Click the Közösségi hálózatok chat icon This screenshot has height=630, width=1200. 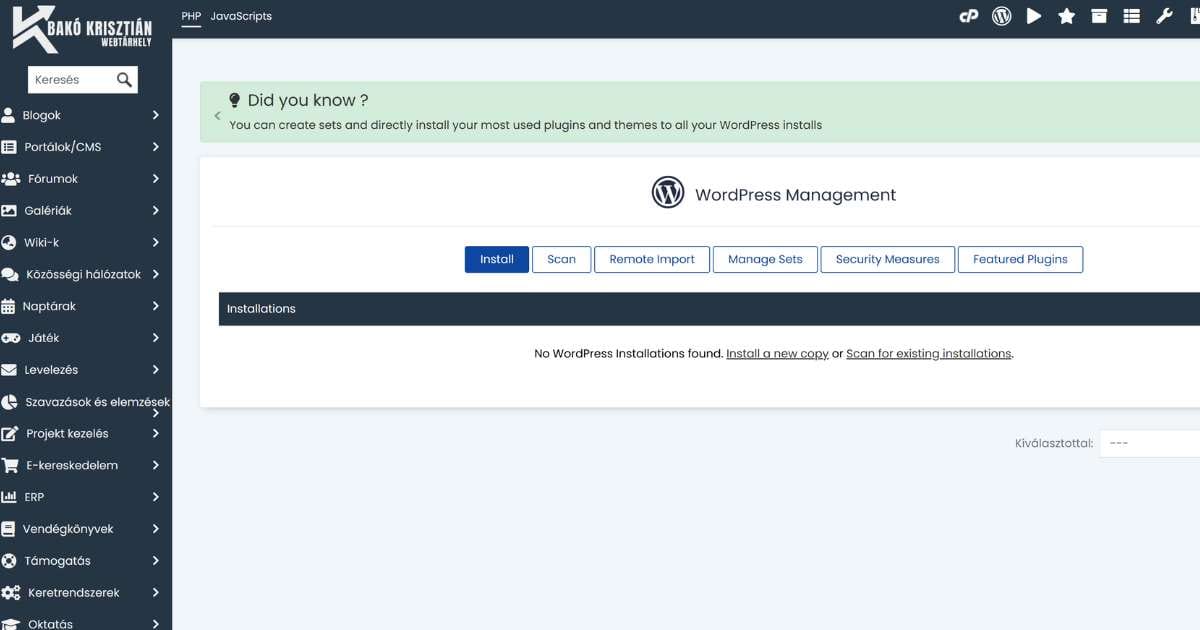[10, 274]
